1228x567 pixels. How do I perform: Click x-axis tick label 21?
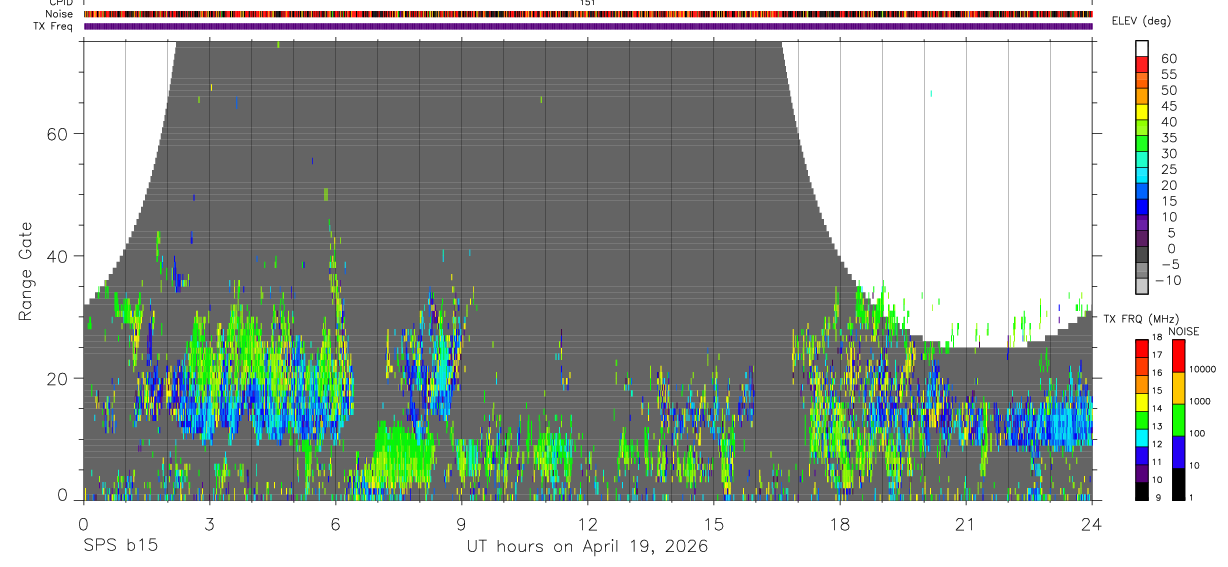click(x=965, y=523)
